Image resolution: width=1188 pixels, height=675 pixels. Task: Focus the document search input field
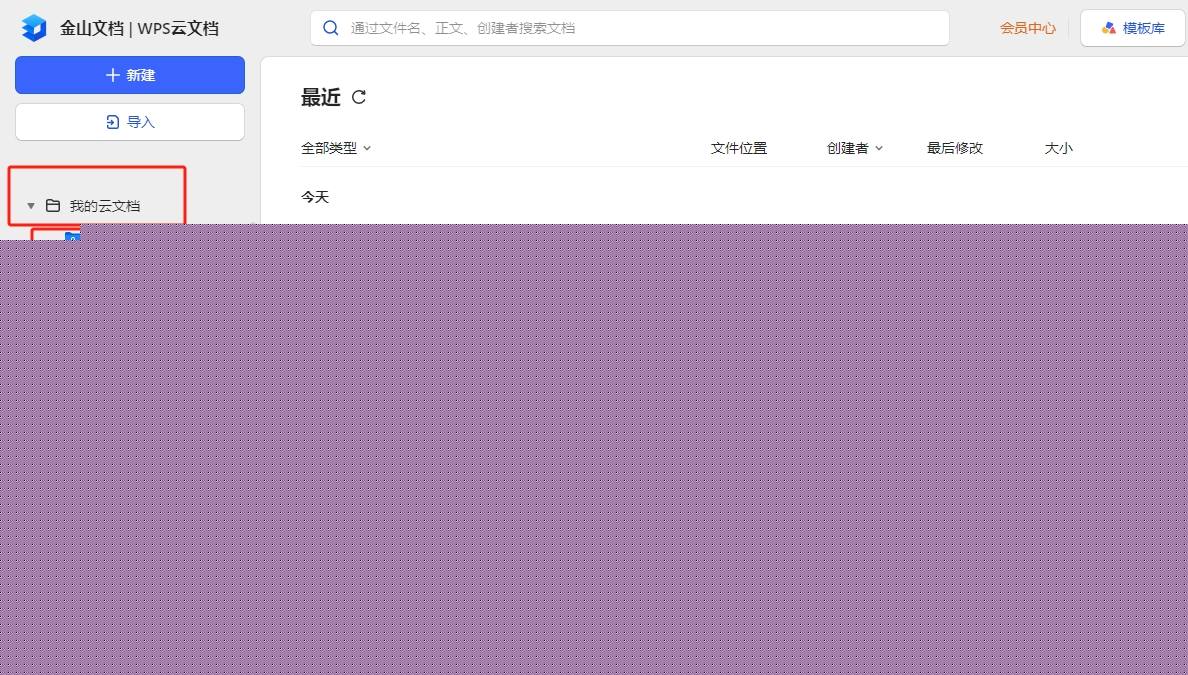pos(640,28)
